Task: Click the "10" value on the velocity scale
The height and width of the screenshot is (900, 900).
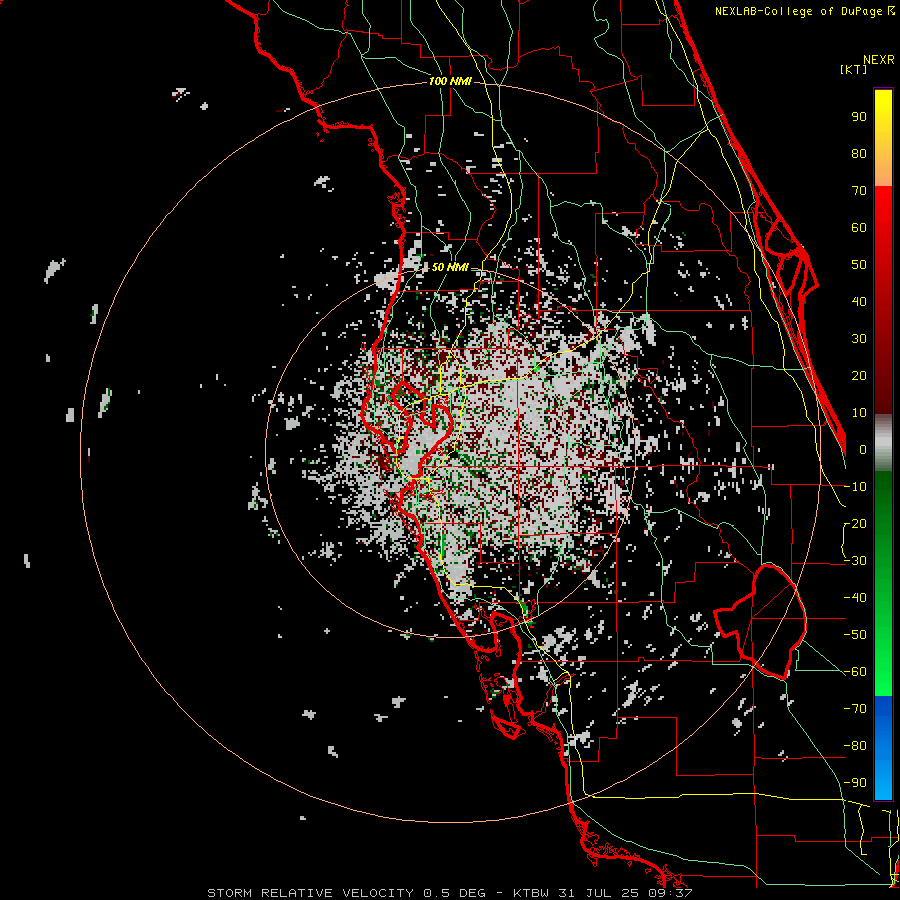Action: tap(859, 413)
